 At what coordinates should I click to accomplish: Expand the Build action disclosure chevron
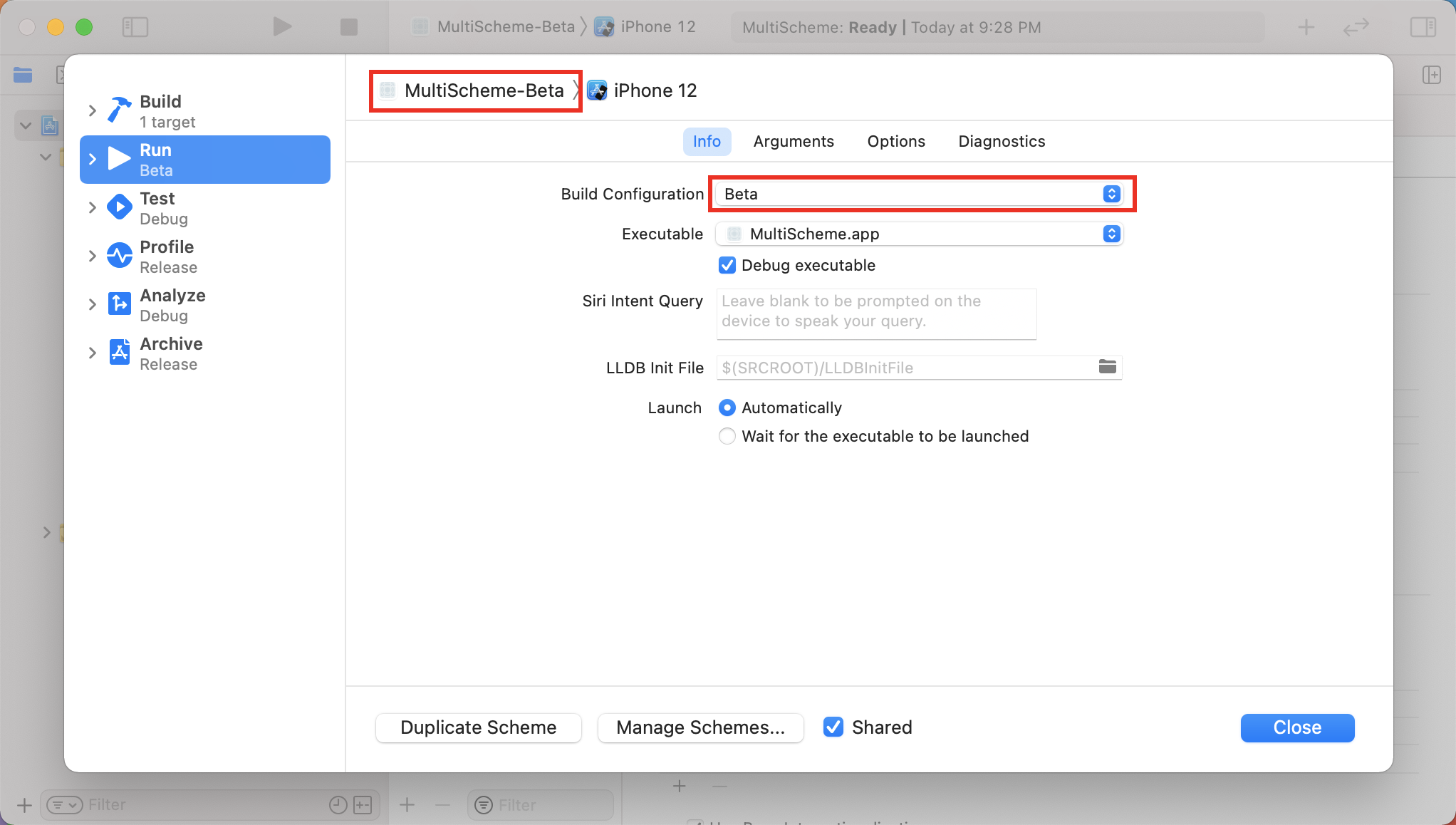(92, 110)
